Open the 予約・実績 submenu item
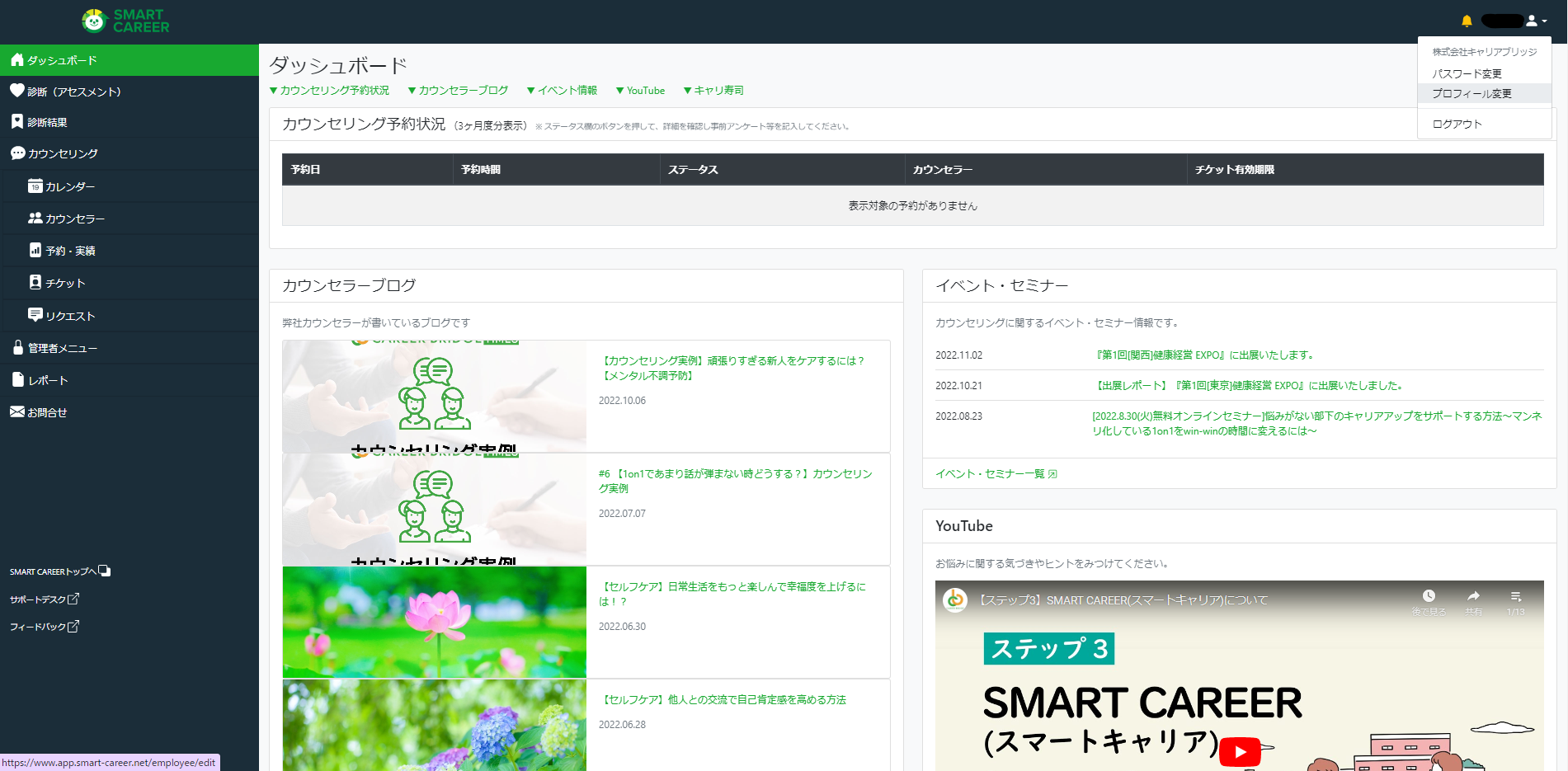 tap(129, 251)
